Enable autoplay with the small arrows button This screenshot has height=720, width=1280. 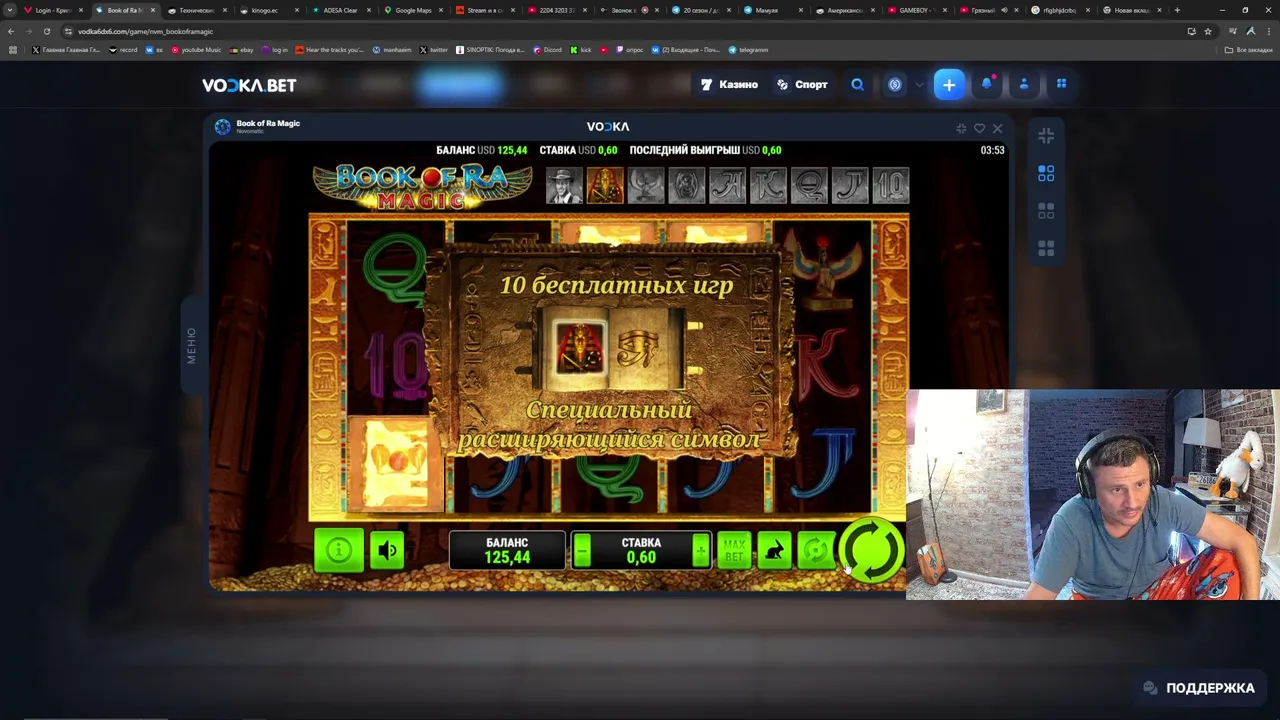click(816, 550)
